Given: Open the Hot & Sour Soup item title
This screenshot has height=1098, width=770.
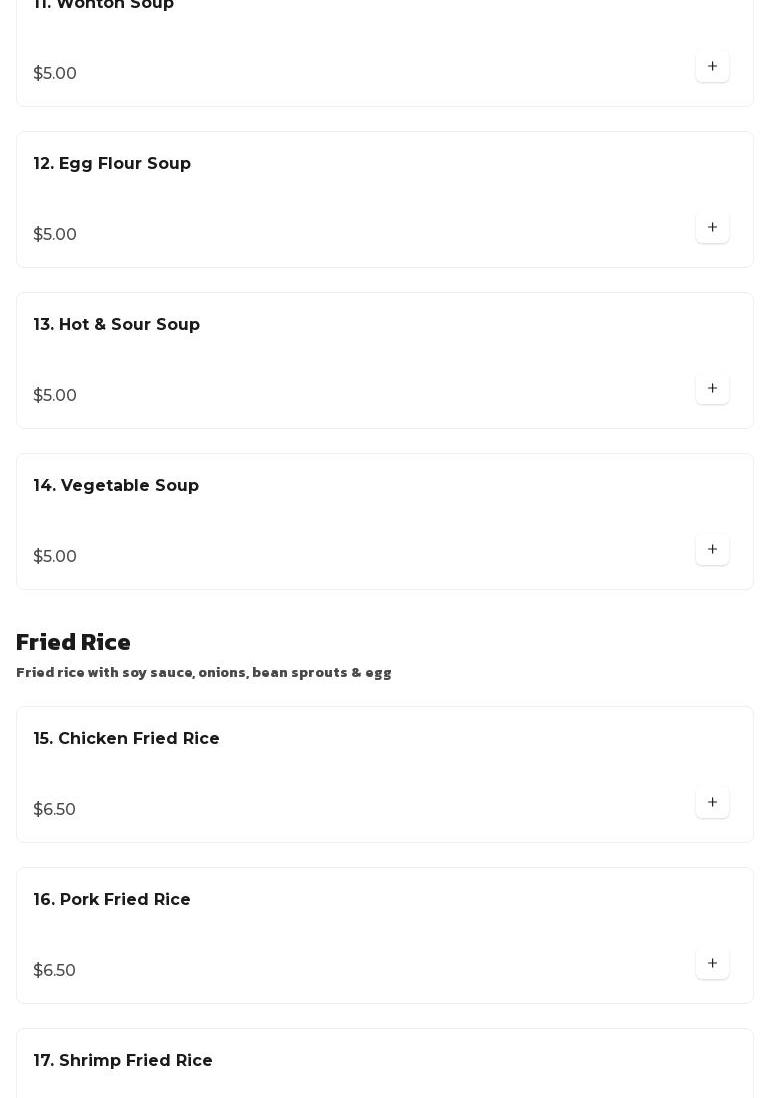Looking at the screenshot, I should point(117,325).
